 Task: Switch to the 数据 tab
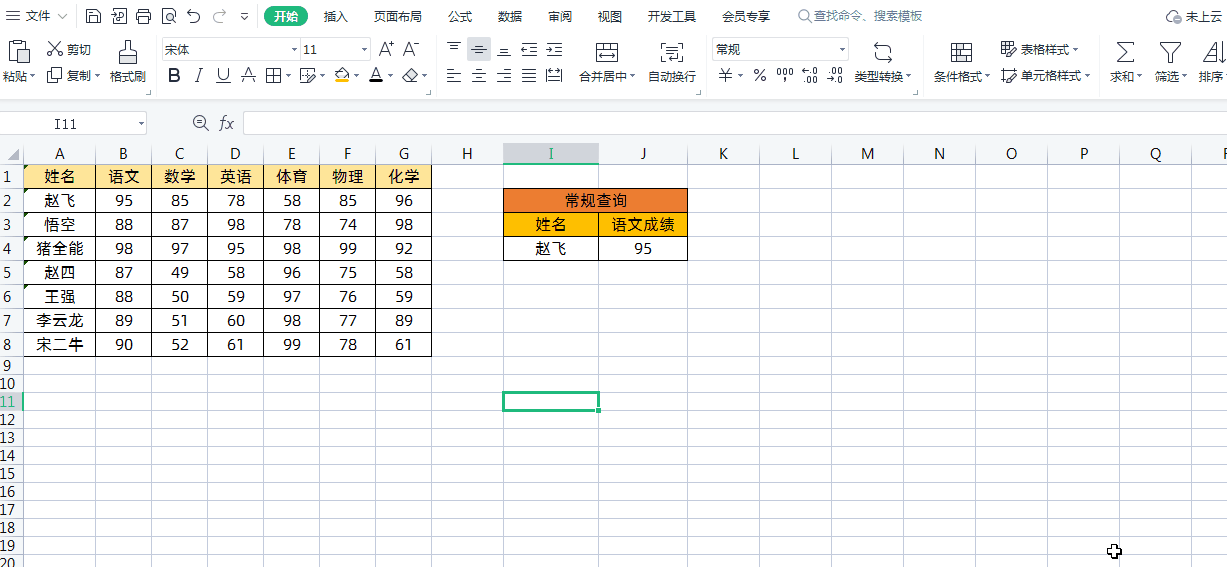[x=510, y=16]
